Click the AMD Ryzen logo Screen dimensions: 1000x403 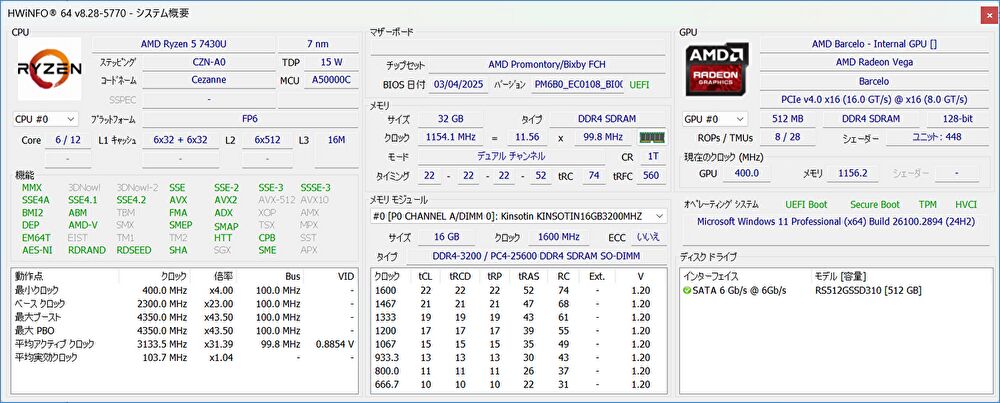click(49, 71)
